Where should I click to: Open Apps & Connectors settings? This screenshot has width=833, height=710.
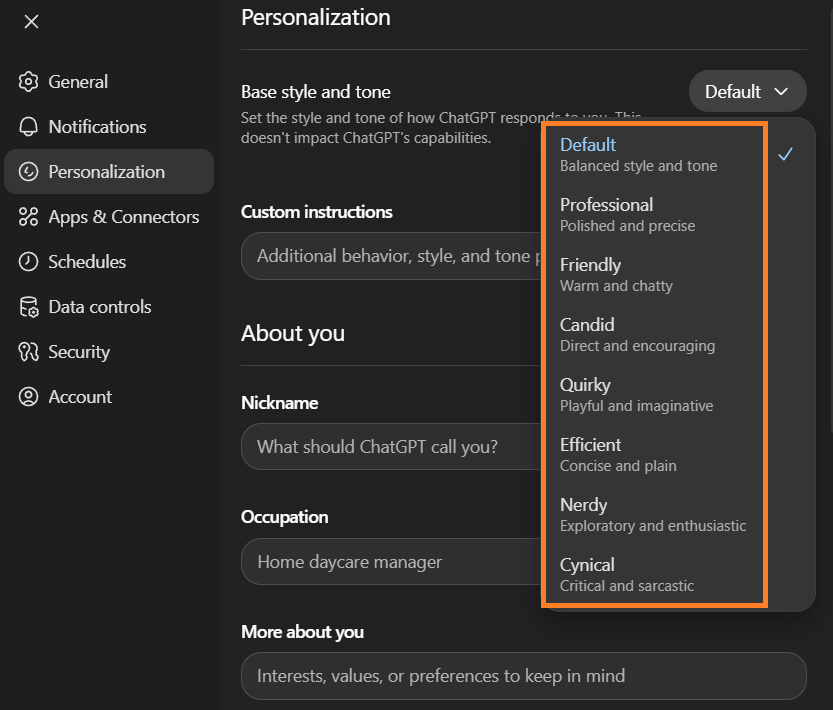109,217
